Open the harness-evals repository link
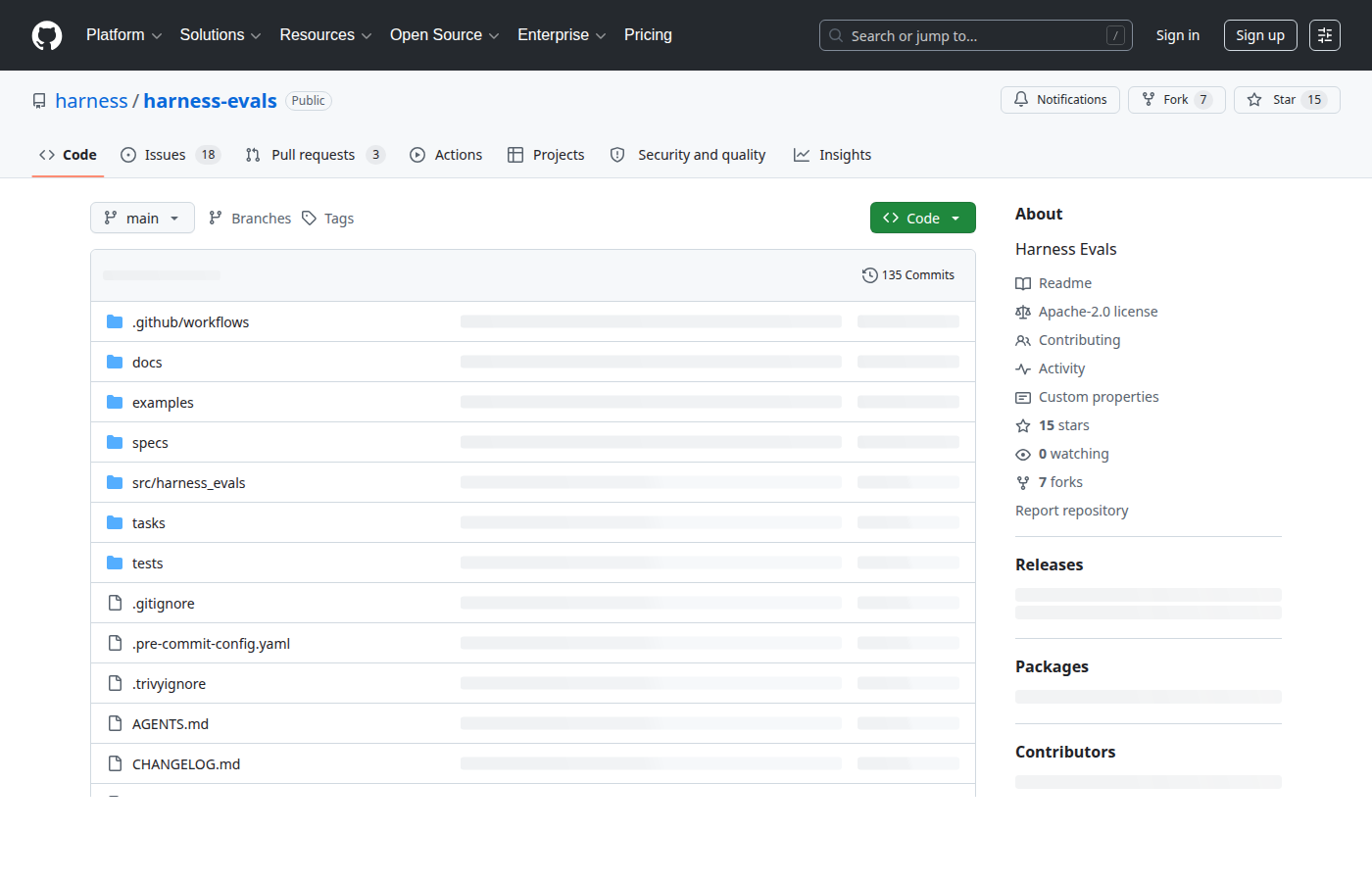The image size is (1372, 882). pos(210,101)
